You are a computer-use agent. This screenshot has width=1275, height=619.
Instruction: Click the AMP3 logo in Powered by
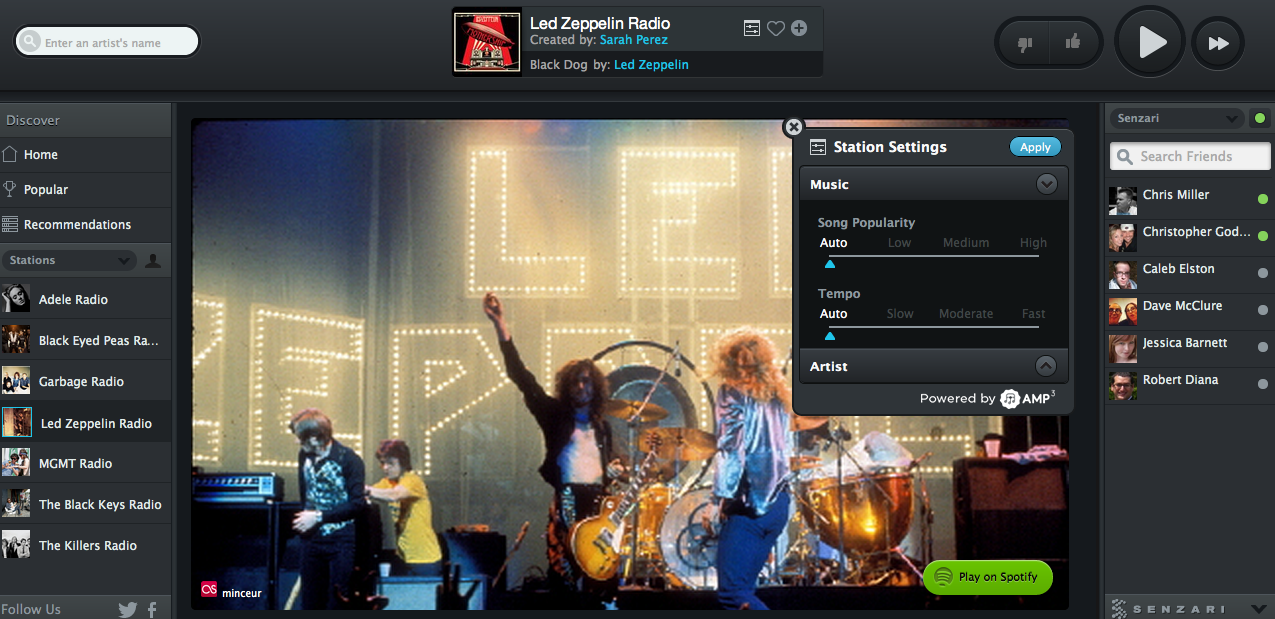point(1027,398)
